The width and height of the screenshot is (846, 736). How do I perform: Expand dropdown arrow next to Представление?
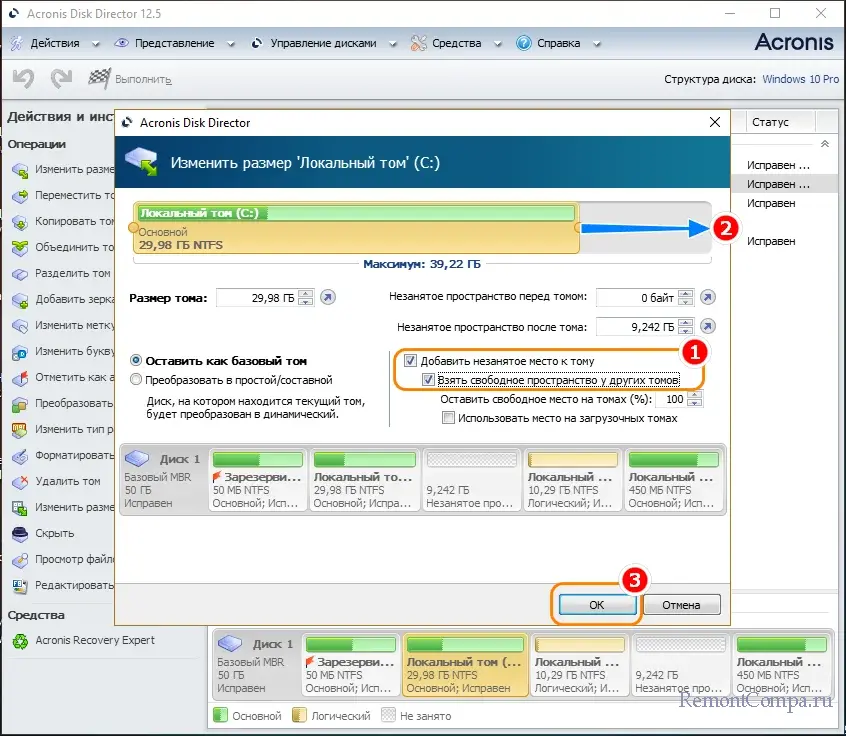230,44
